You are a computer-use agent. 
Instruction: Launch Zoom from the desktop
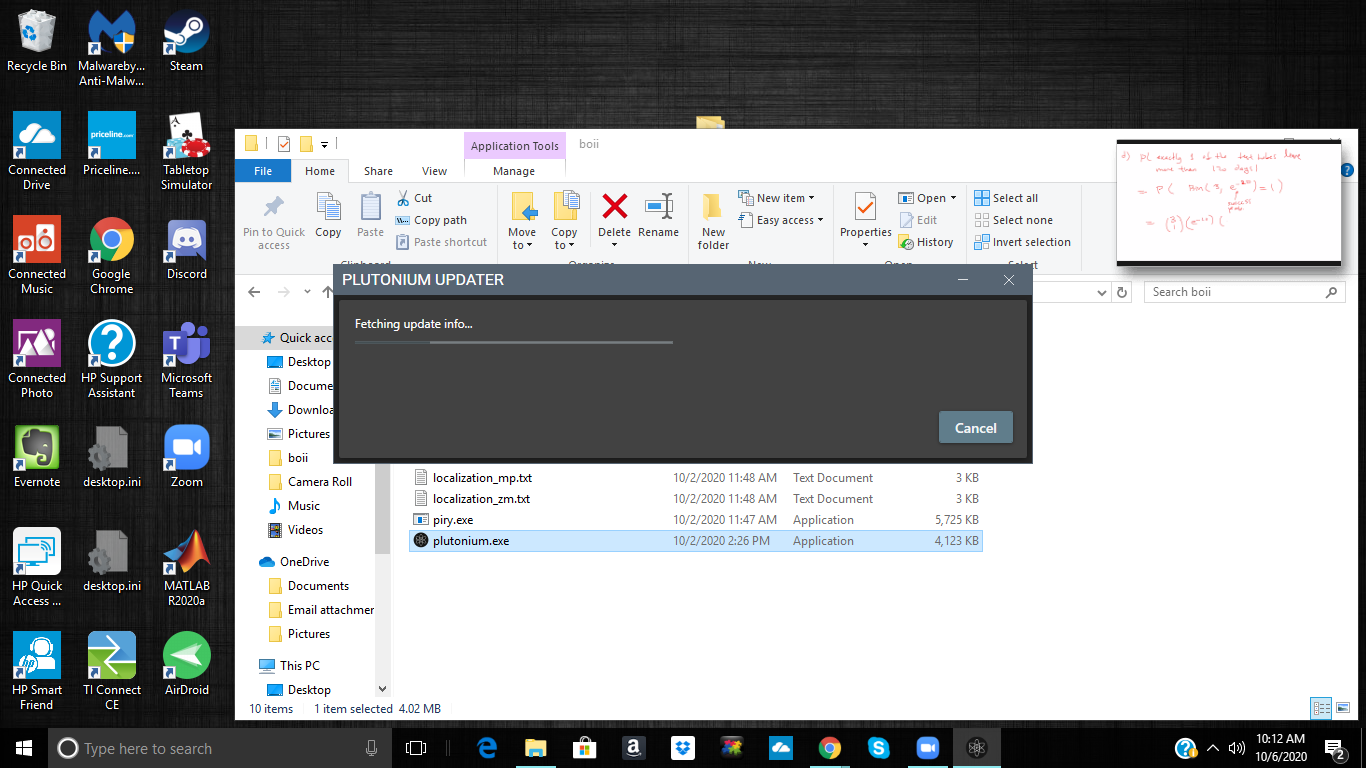pos(186,457)
